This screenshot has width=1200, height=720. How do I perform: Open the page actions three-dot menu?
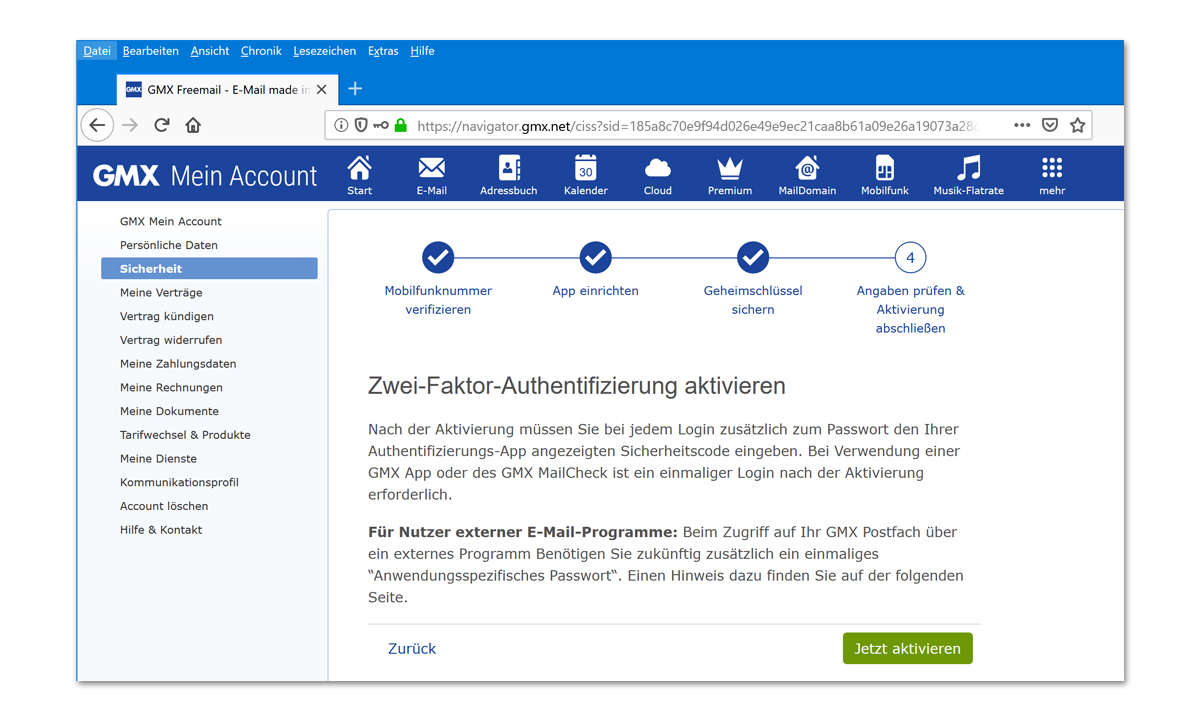(x=1022, y=125)
